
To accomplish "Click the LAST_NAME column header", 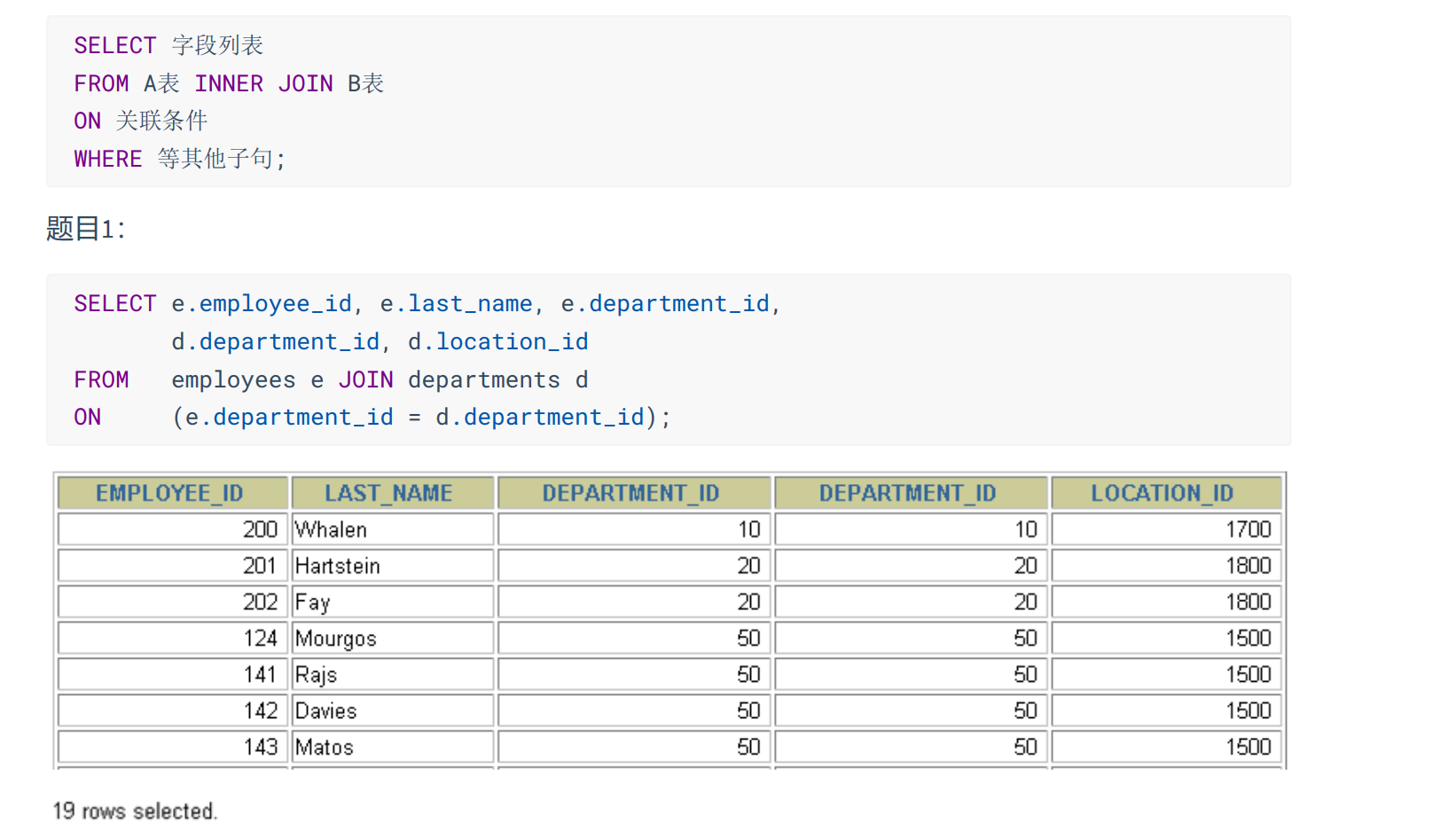I will click(x=393, y=493).
